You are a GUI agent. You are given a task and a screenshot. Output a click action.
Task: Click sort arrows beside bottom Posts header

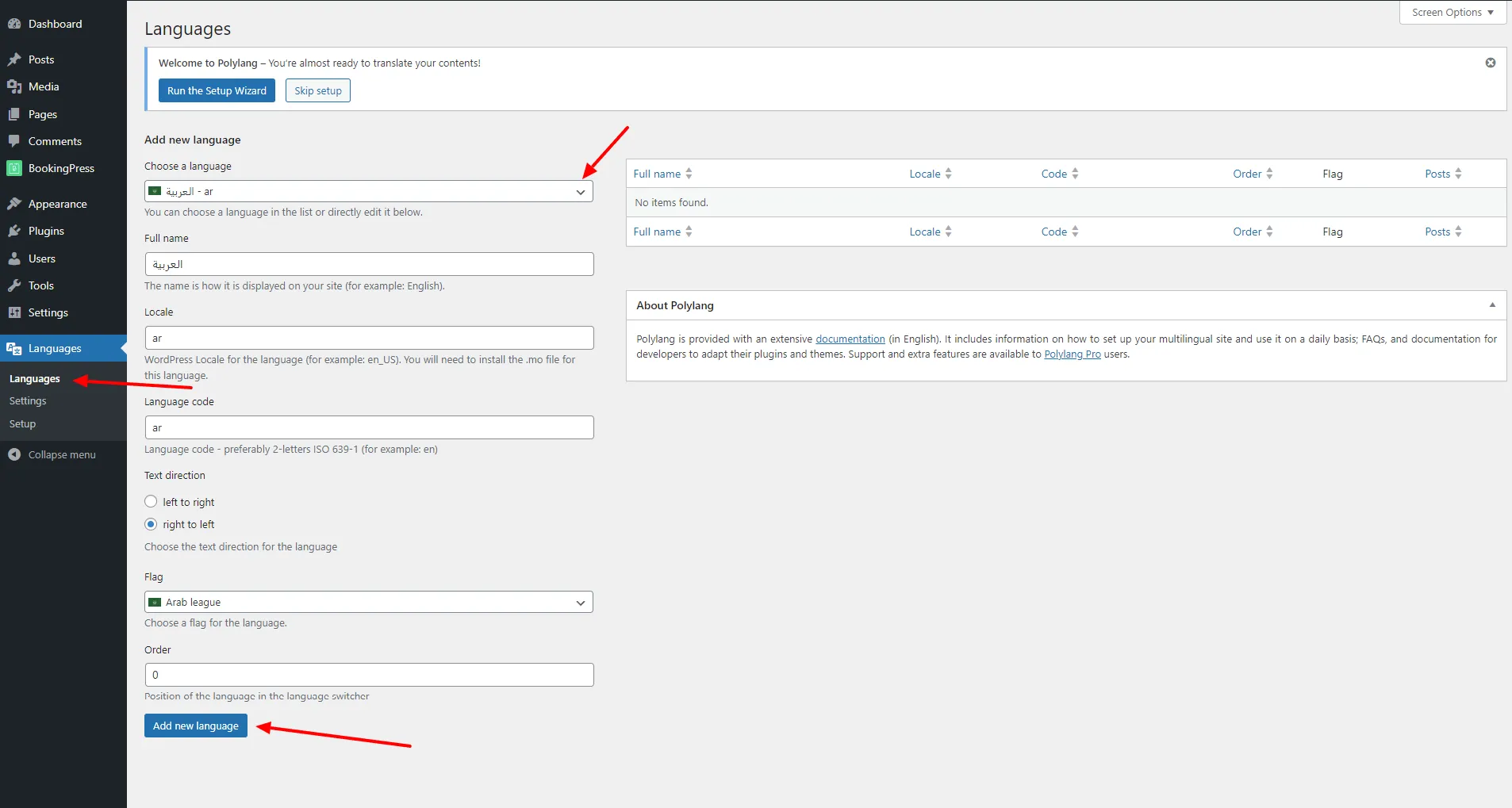pyautogui.click(x=1458, y=232)
